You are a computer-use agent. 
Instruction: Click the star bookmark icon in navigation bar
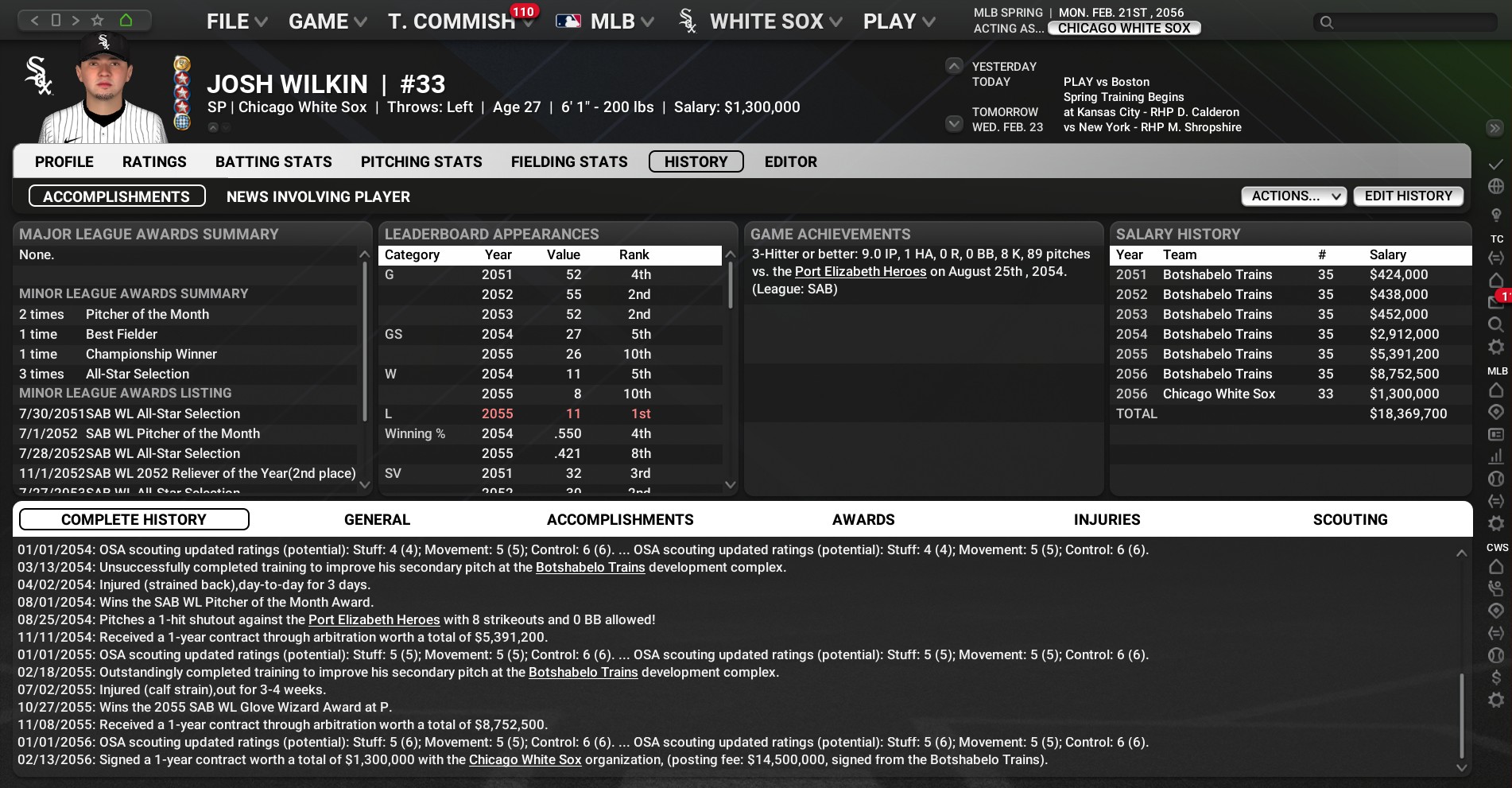click(98, 21)
